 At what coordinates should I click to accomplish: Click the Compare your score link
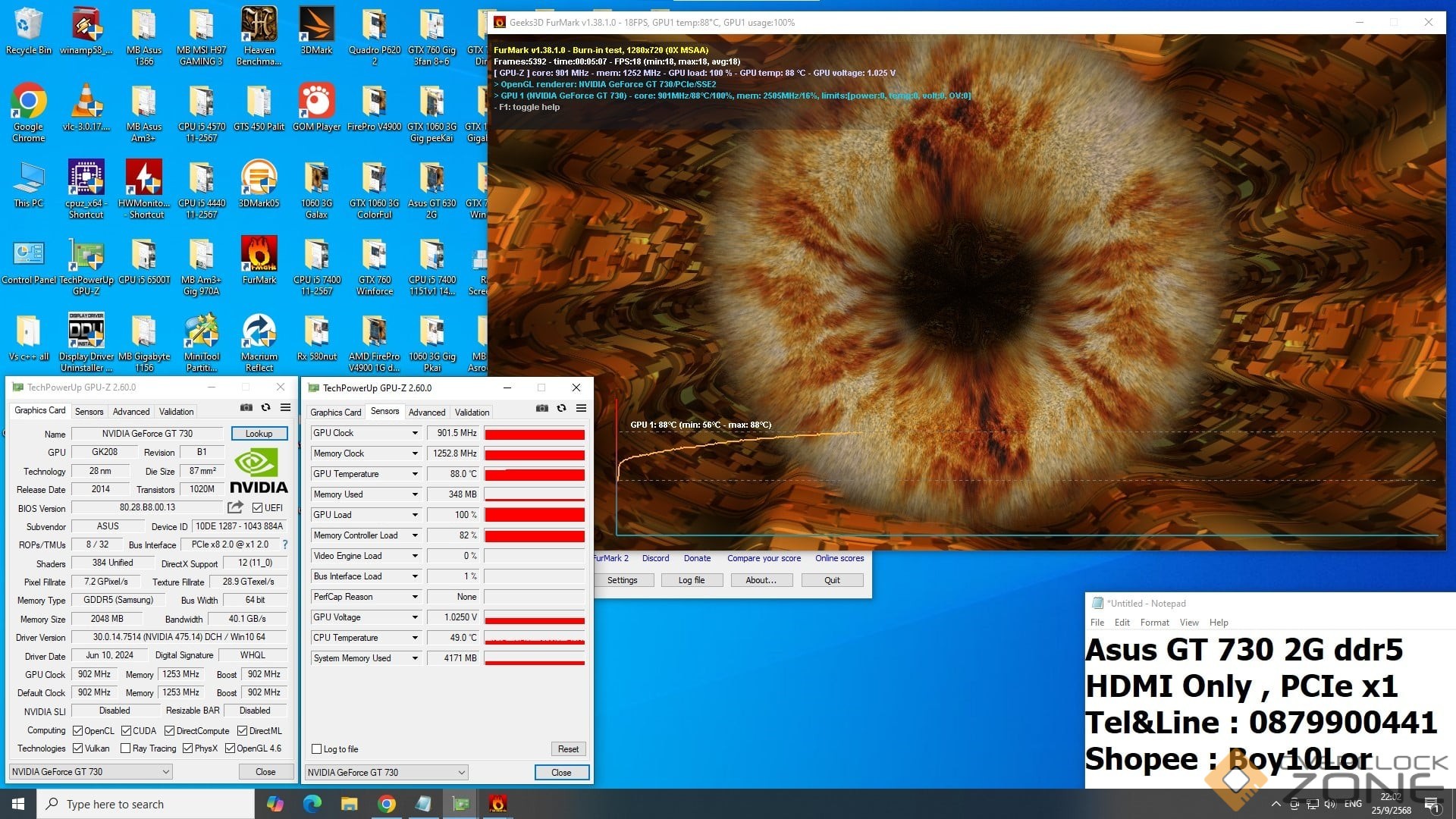(x=764, y=558)
